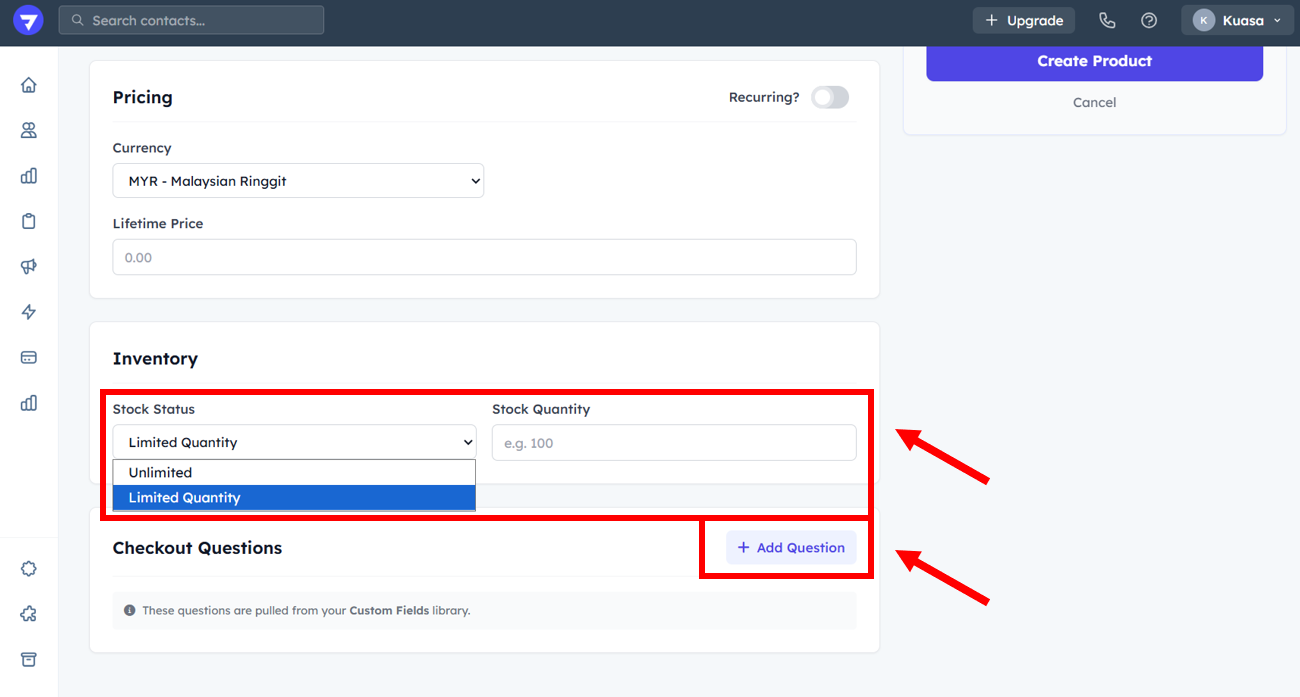Image resolution: width=1300 pixels, height=697 pixels.
Task: Click the Stock Quantity input field
Action: point(674,443)
